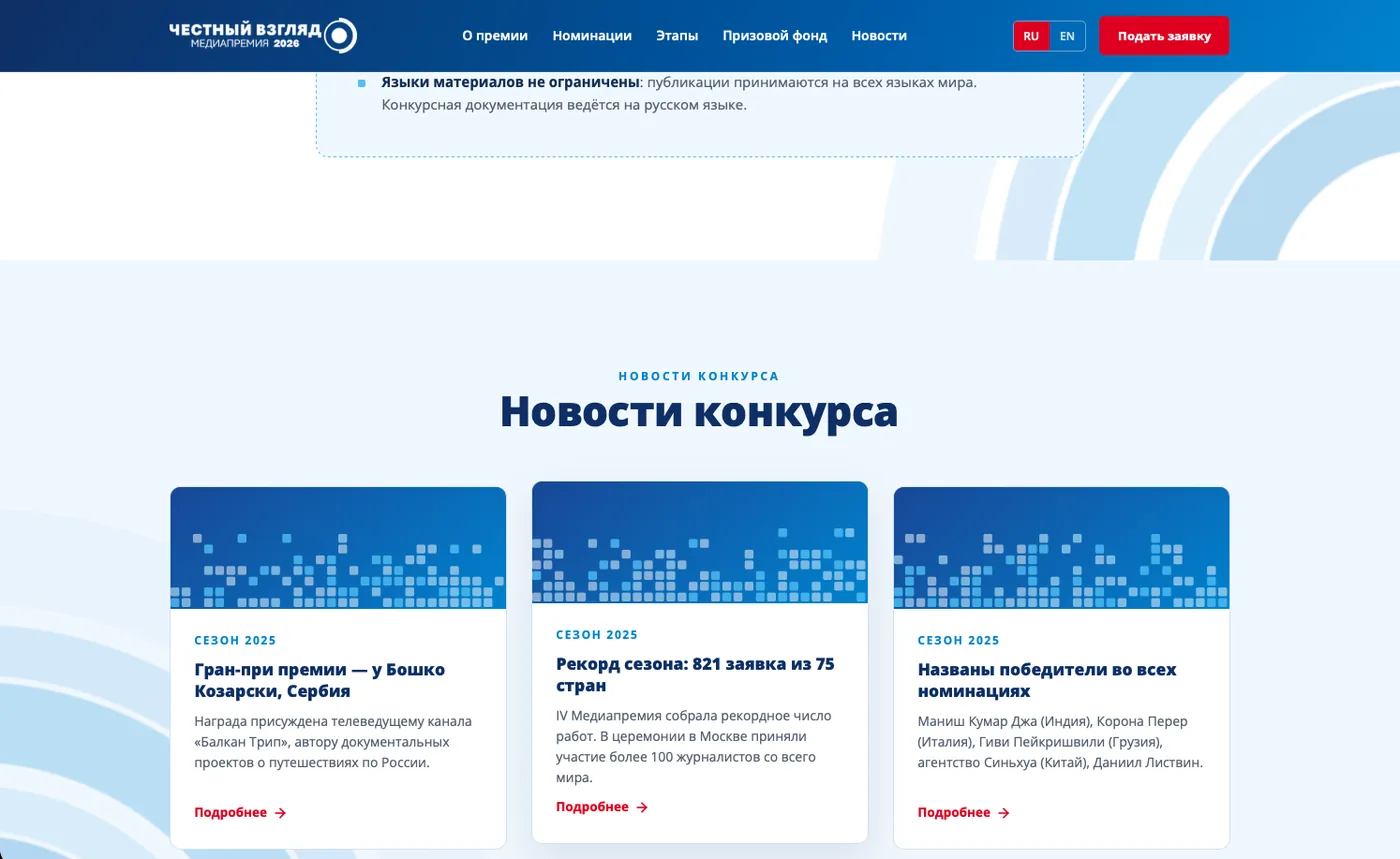This screenshot has height=859, width=1400.
Task: Click description mentioning «Балкан Трип» channel
Action: coord(333,742)
